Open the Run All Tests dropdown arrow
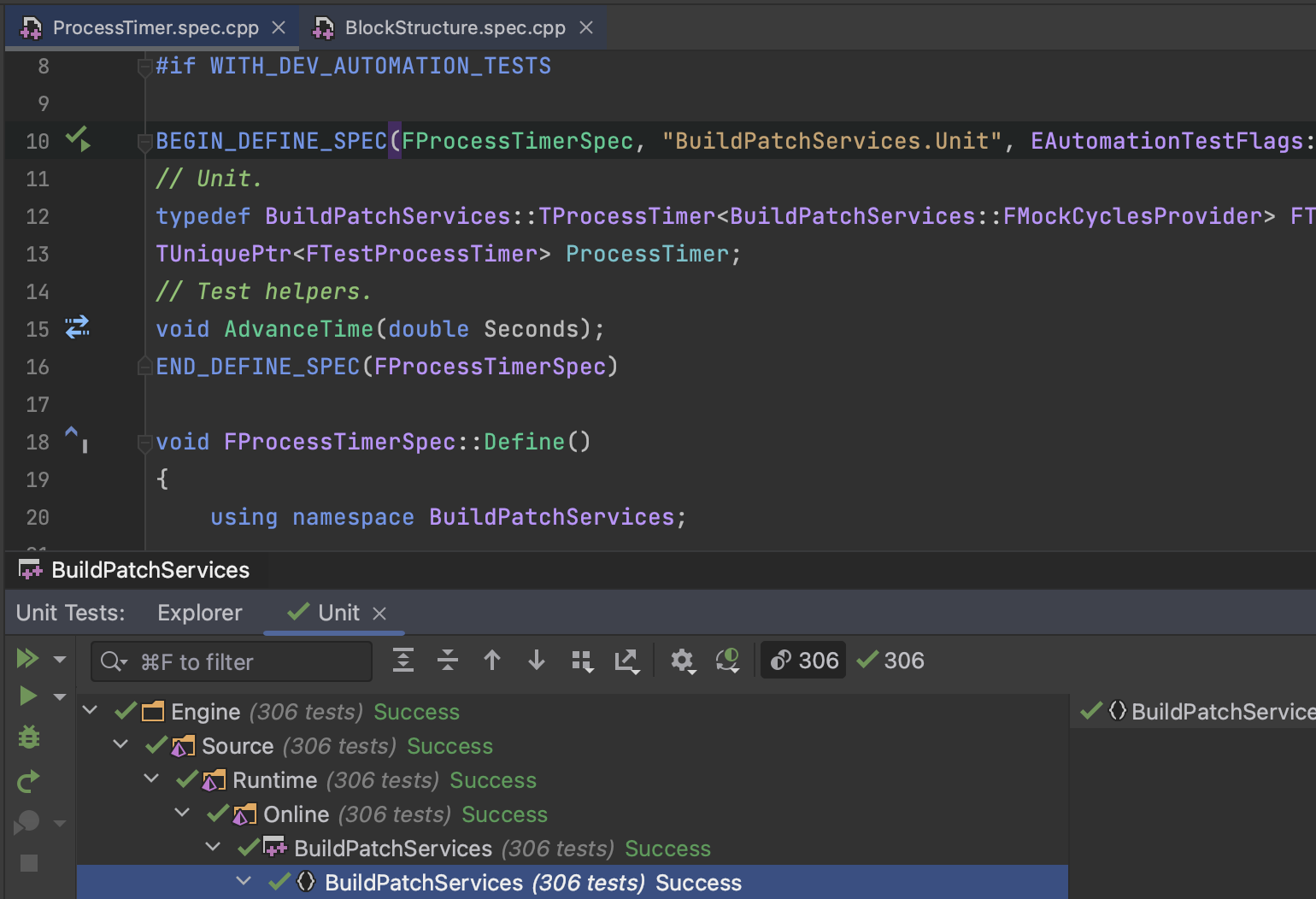This screenshot has height=899, width=1316. pyautogui.click(x=60, y=659)
